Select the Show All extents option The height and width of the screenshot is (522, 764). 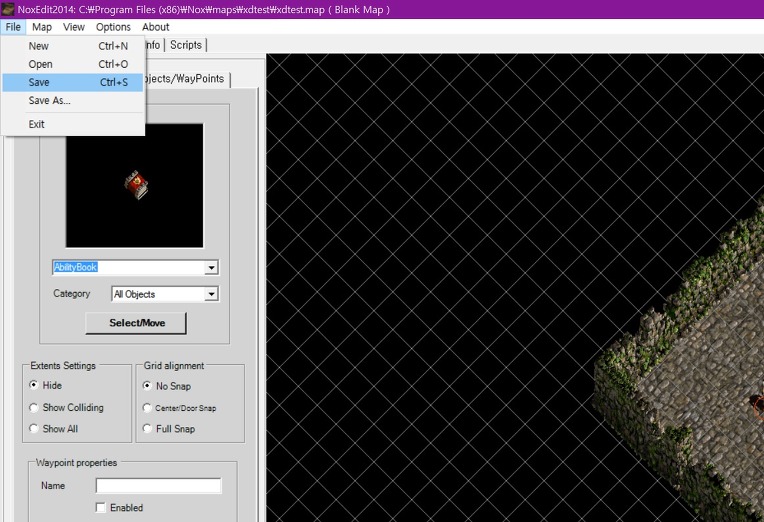pos(35,429)
